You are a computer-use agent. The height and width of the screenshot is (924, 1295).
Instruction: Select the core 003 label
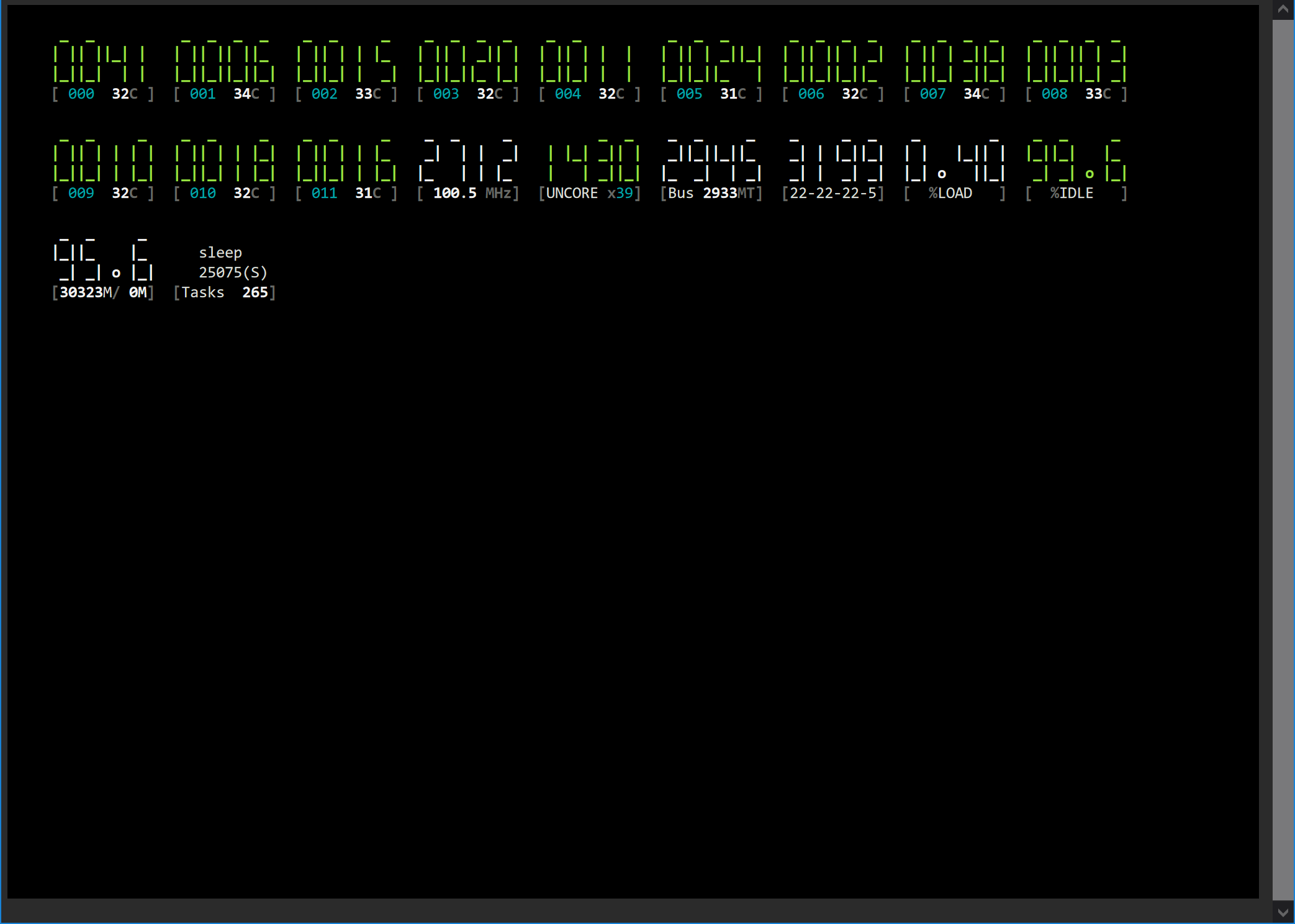pos(446,94)
